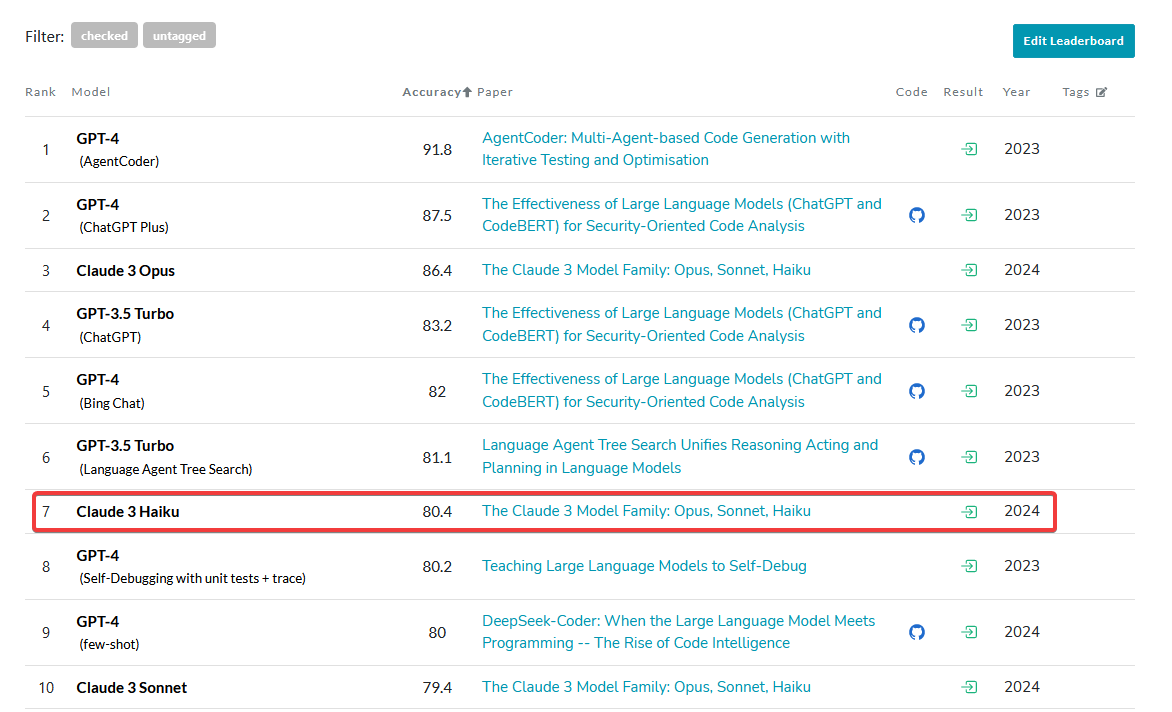Open AgentCoder Multi-Agent-based Code Generation paper
This screenshot has height=712, width=1172.
coord(666,149)
